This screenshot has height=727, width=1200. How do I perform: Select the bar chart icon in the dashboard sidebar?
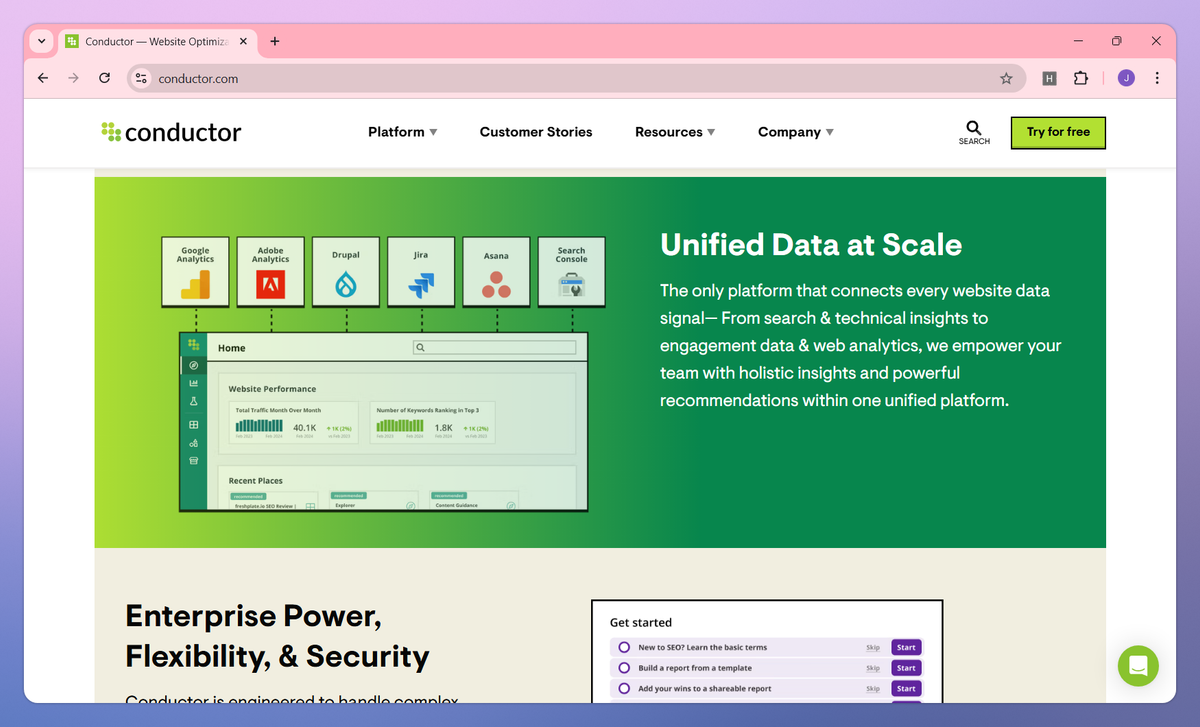[x=193, y=383]
